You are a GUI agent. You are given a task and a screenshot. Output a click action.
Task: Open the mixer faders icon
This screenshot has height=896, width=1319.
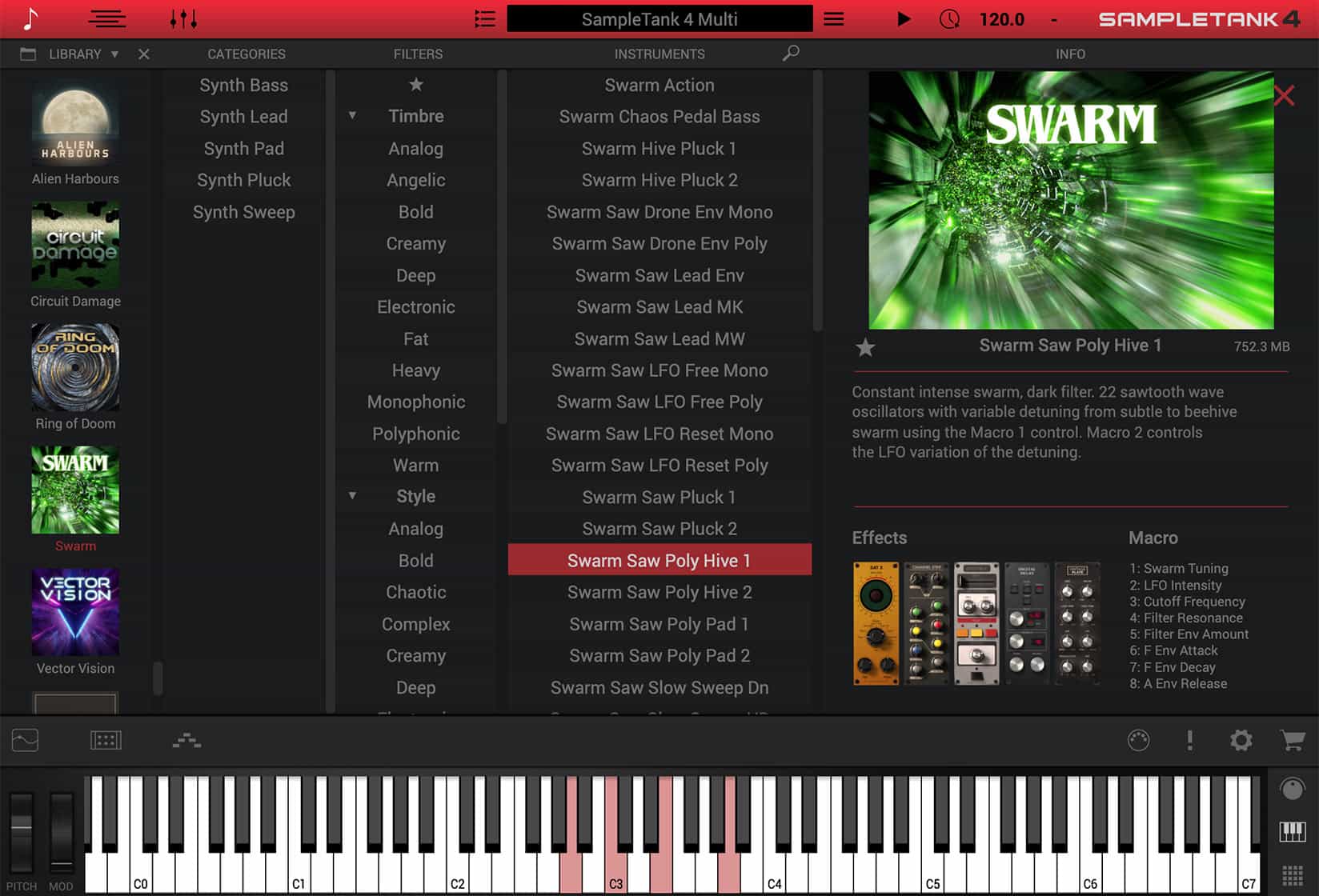coord(183,18)
